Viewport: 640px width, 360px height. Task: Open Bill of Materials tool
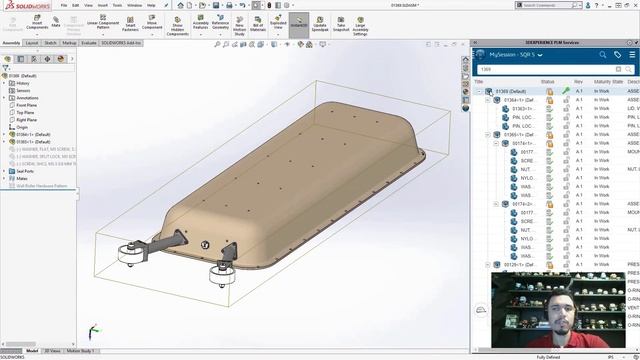(x=258, y=24)
